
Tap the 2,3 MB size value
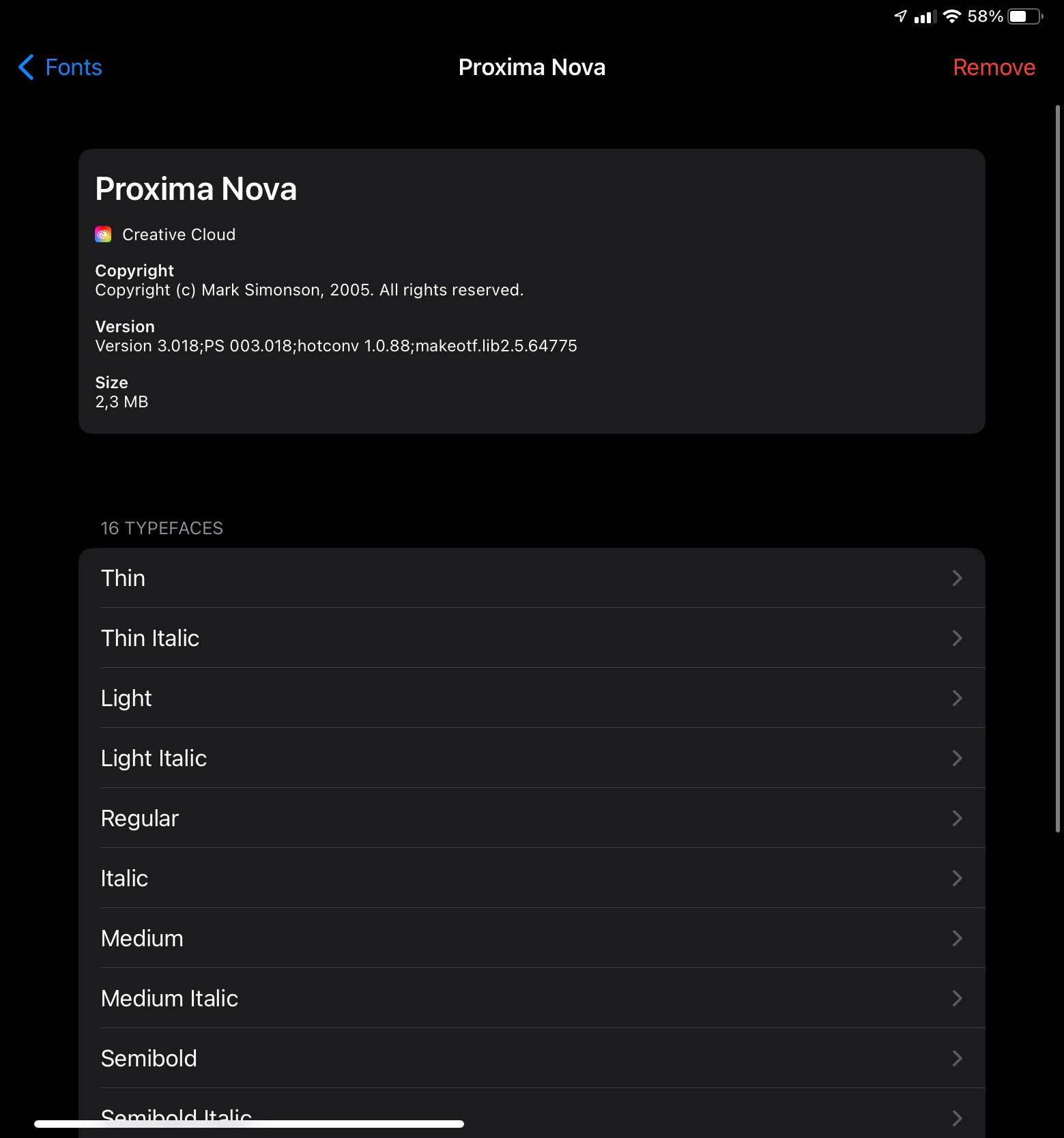pos(121,402)
